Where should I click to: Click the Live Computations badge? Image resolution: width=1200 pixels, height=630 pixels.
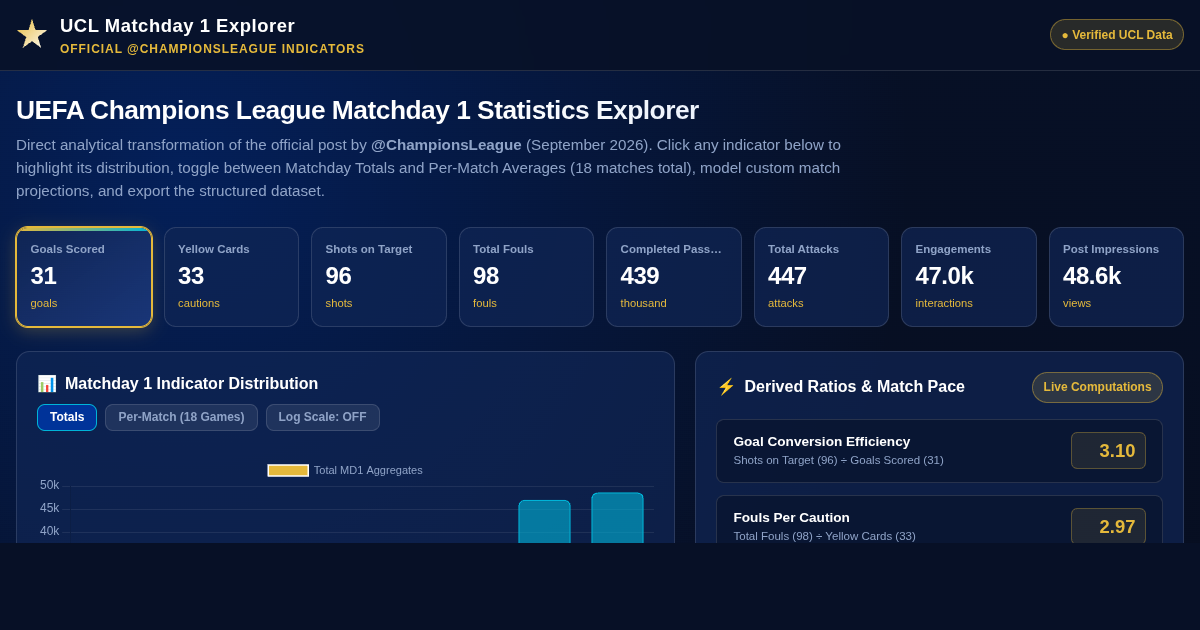1097,387
